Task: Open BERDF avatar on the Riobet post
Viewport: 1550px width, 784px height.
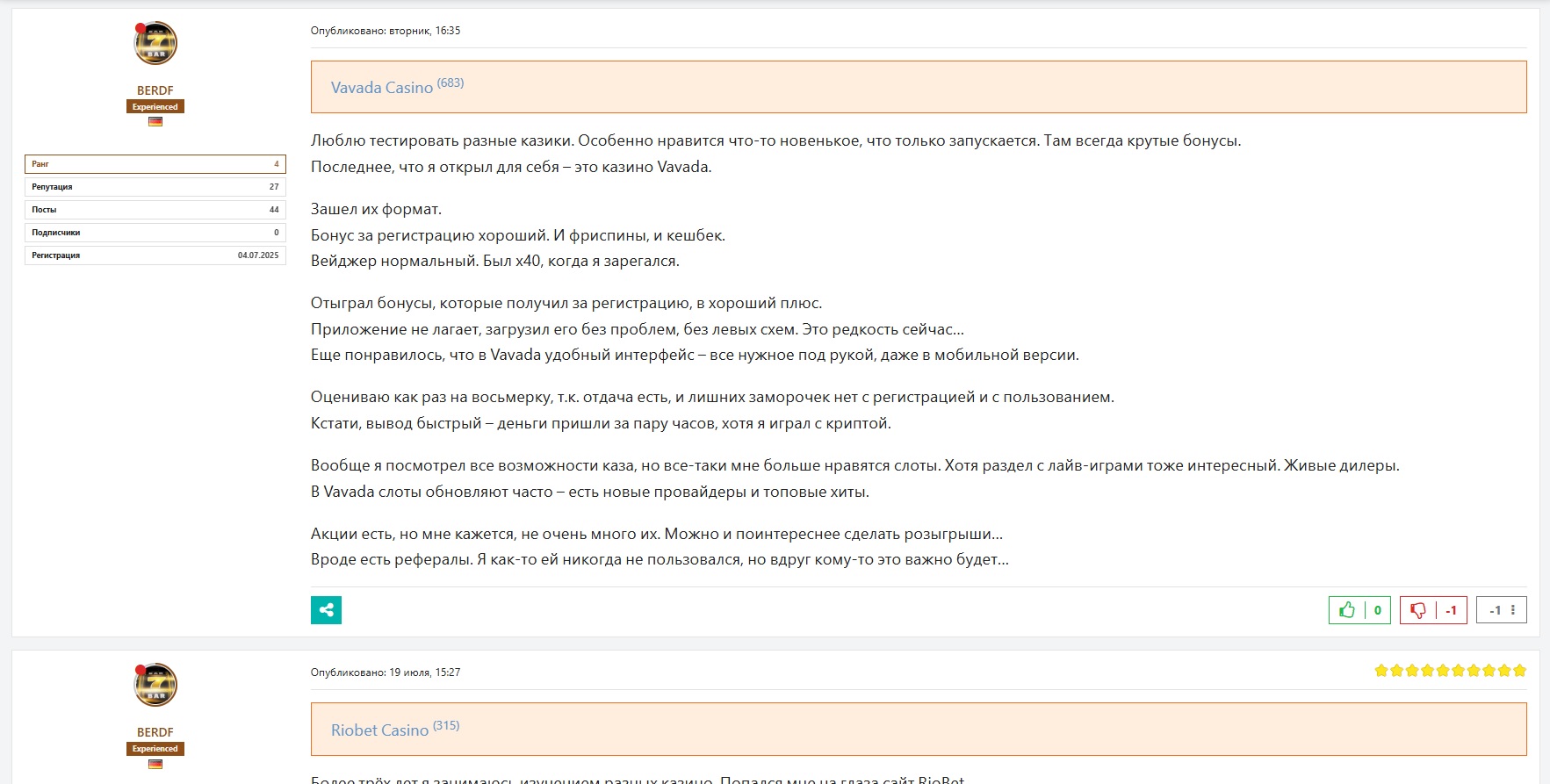Action: 155,685
